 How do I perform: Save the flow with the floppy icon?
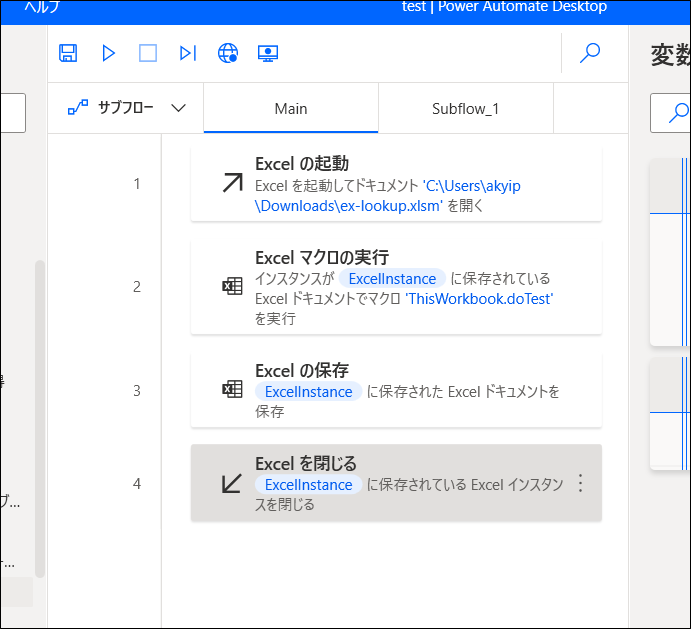click(x=68, y=53)
